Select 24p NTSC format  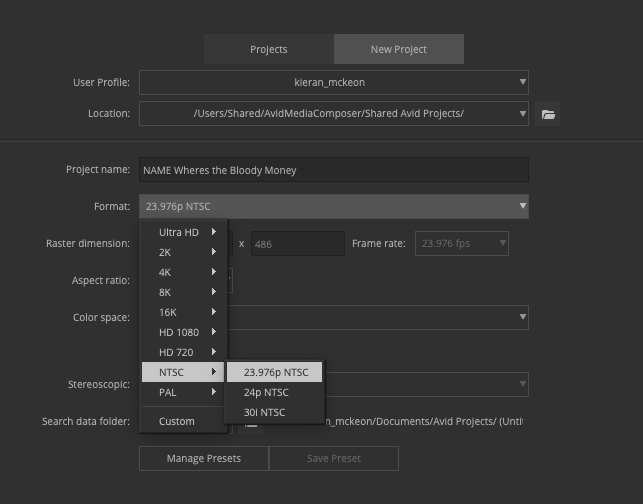(x=274, y=392)
